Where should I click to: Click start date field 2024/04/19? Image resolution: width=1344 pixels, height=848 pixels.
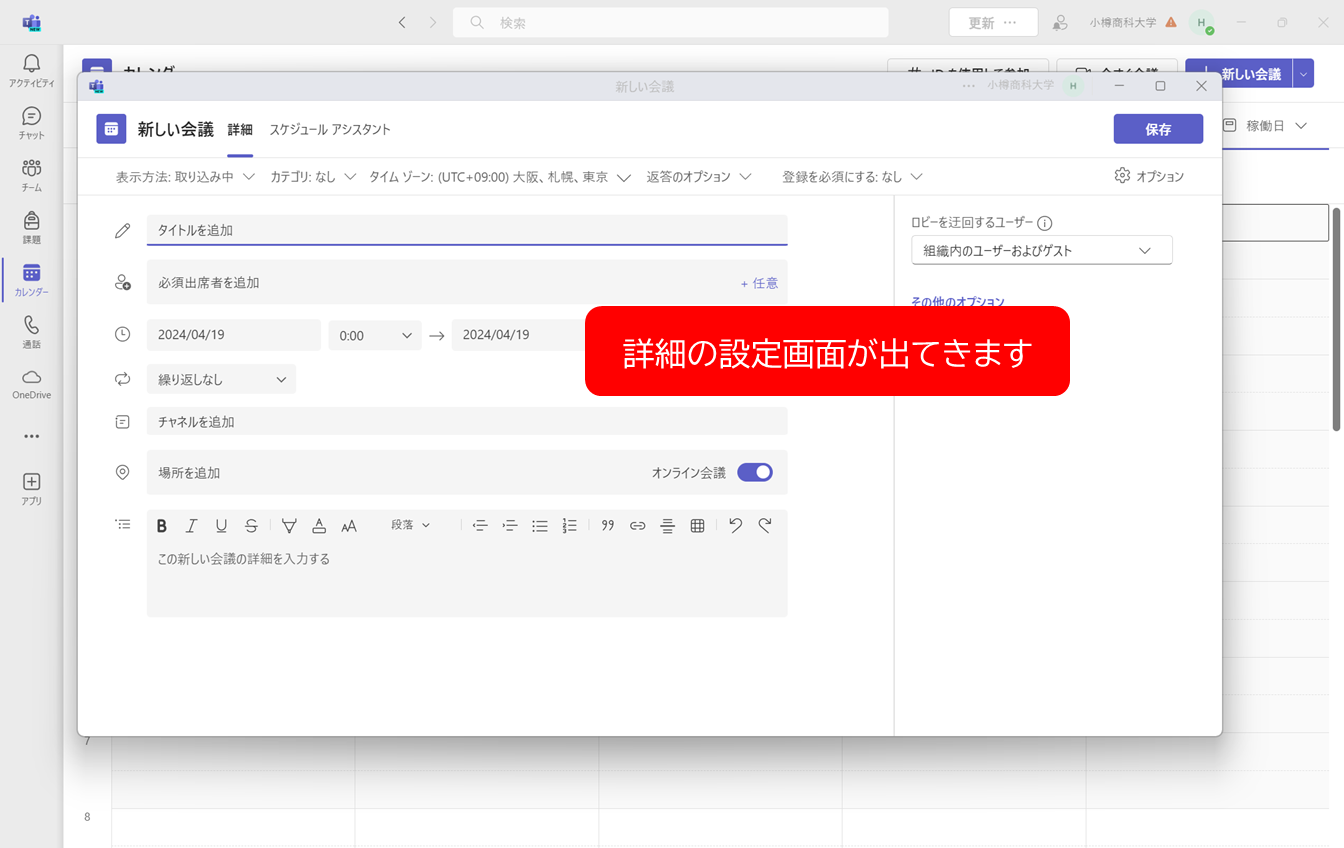pyautogui.click(x=234, y=335)
